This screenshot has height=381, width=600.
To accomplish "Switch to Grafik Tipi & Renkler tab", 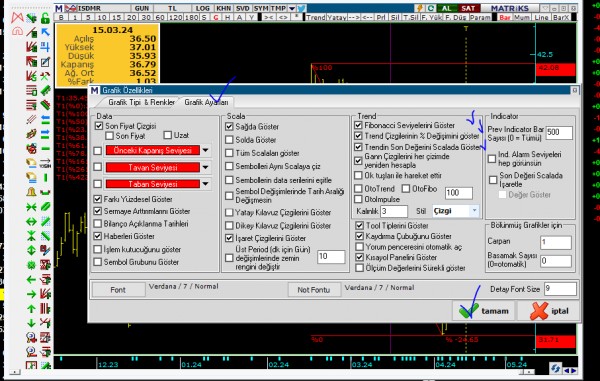I will pos(141,102).
